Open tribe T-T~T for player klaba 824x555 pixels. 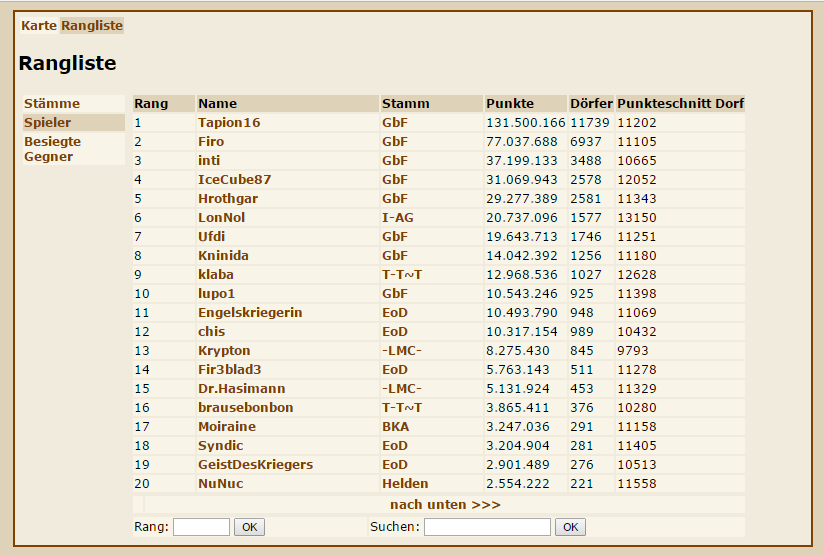tap(402, 275)
